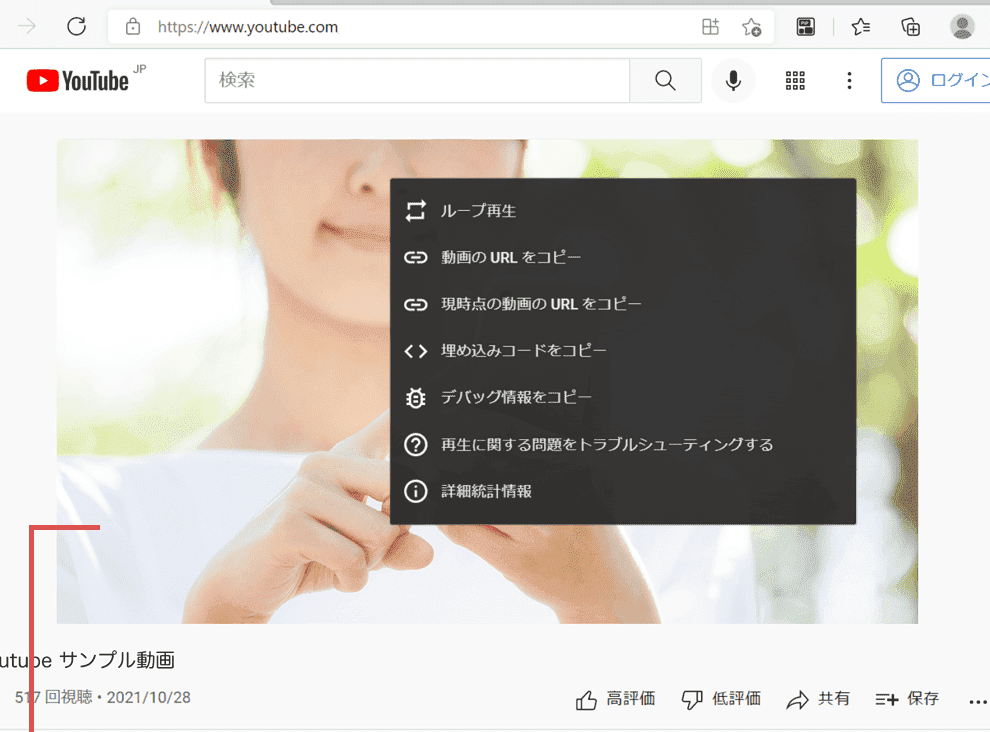
Task: Toggle ループ再生 in context menu
Action: tap(478, 211)
